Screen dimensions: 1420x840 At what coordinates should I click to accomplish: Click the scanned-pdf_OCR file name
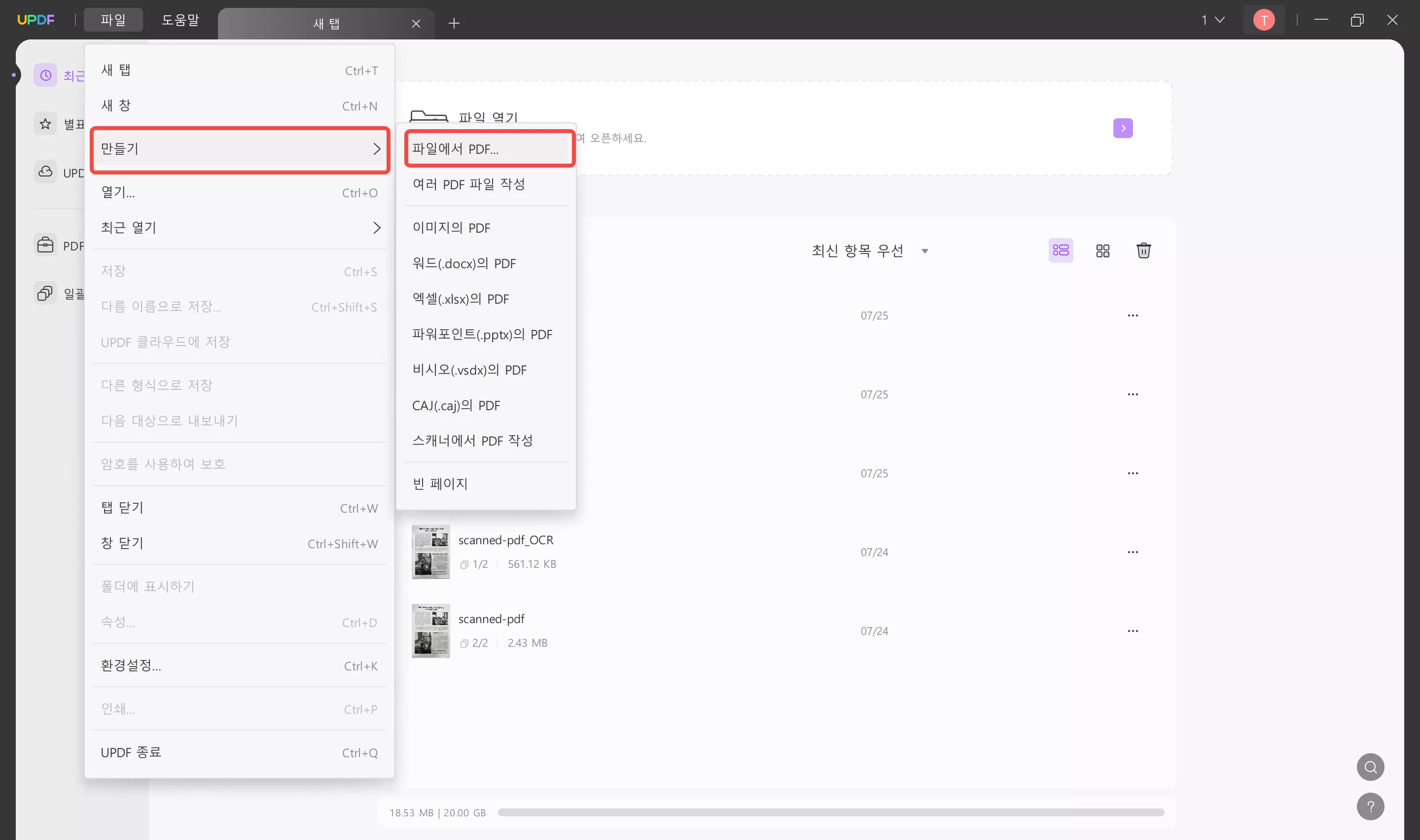tap(506, 540)
